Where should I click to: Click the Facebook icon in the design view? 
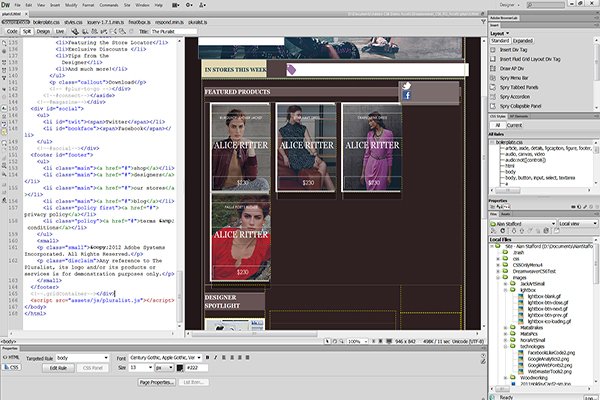(x=406, y=95)
